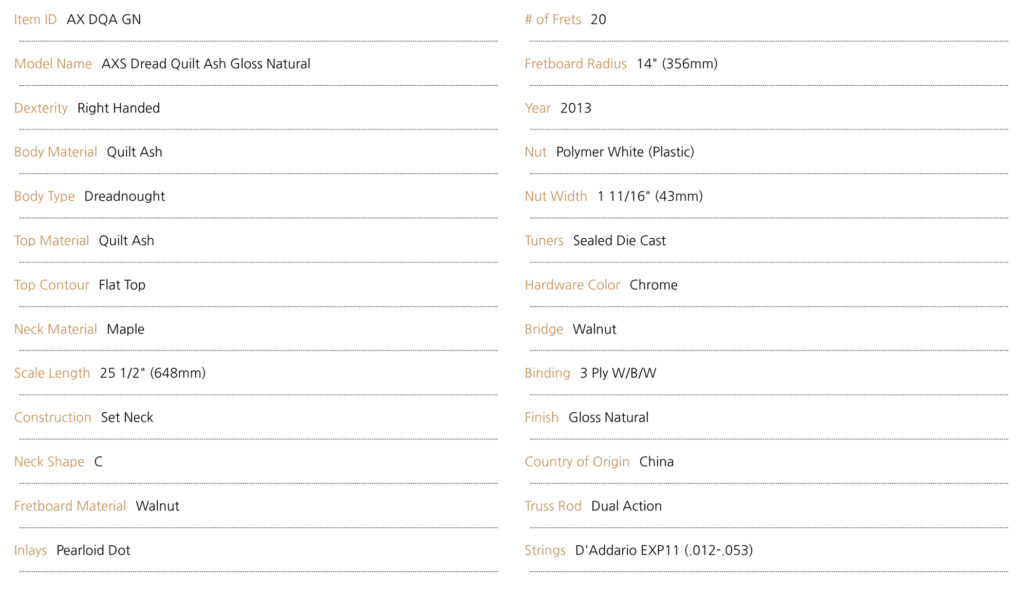Select the Model Name value text
The height and width of the screenshot is (594, 1024).
[206, 64]
